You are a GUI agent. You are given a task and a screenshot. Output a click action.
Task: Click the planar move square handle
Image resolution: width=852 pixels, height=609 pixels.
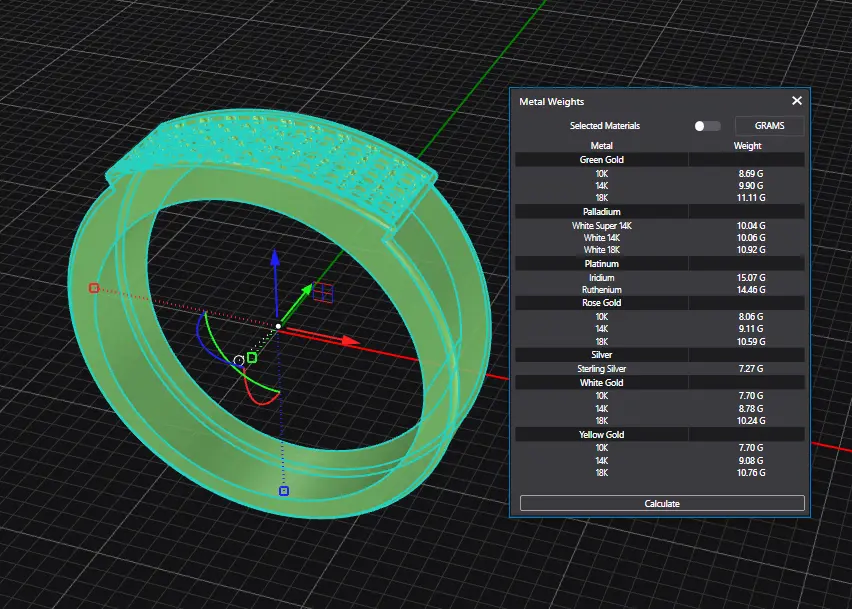click(x=323, y=292)
